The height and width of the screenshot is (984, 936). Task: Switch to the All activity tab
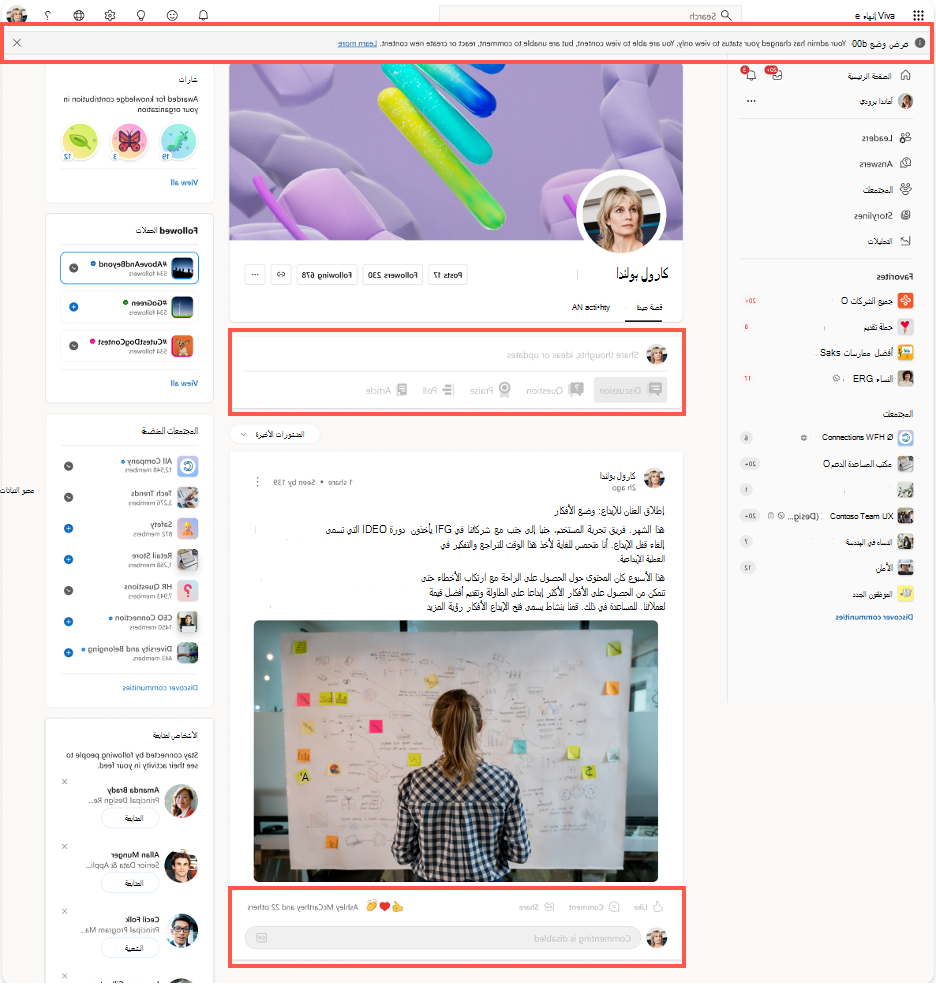pyautogui.click(x=590, y=307)
